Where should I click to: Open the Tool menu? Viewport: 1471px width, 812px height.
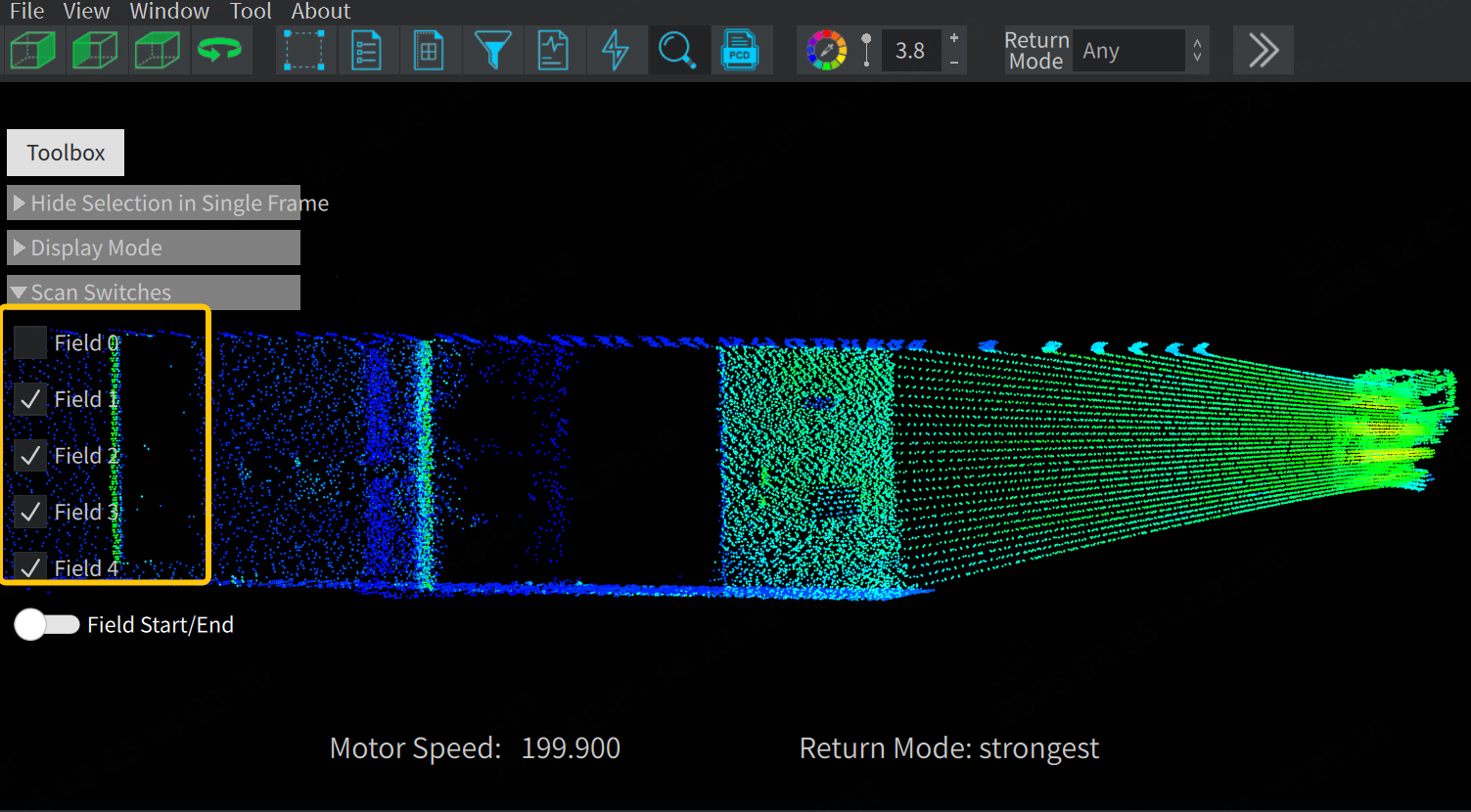251,11
